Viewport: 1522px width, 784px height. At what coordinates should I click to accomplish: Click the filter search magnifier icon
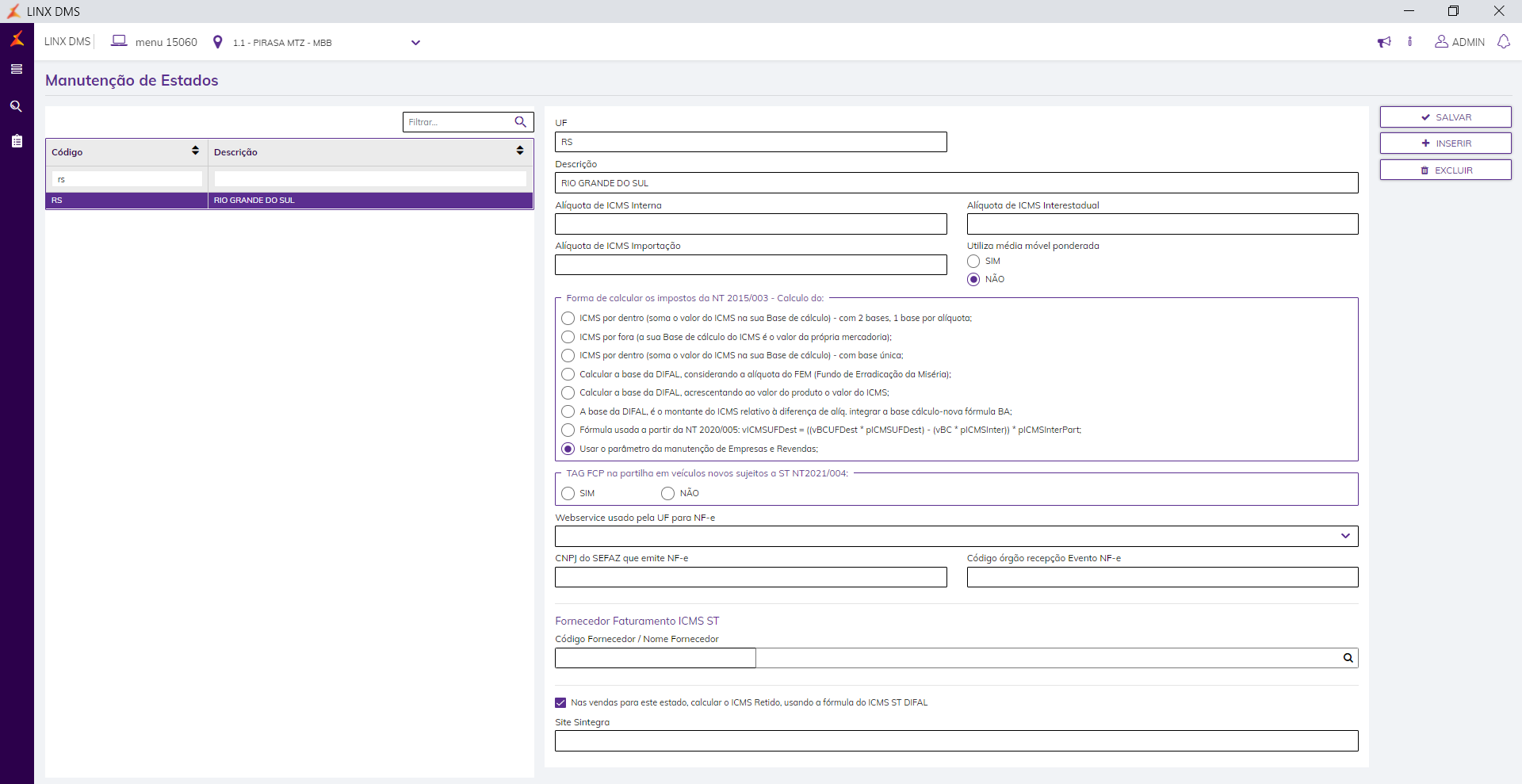(521, 122)
